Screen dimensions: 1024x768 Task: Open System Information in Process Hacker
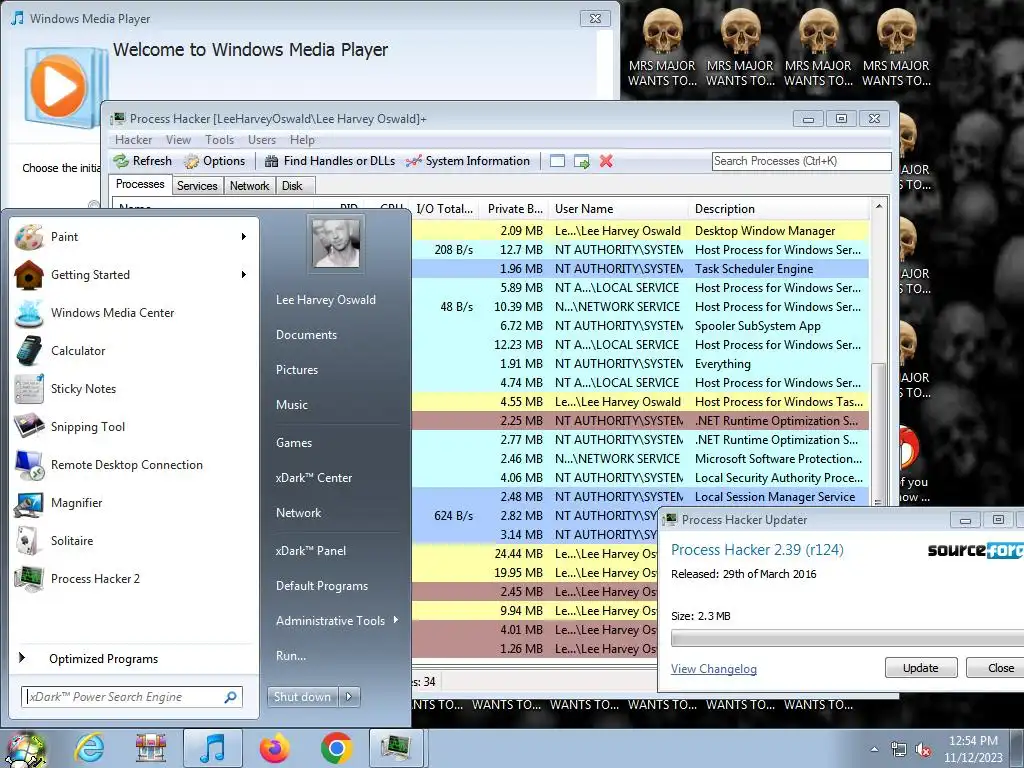pos(468,161)
